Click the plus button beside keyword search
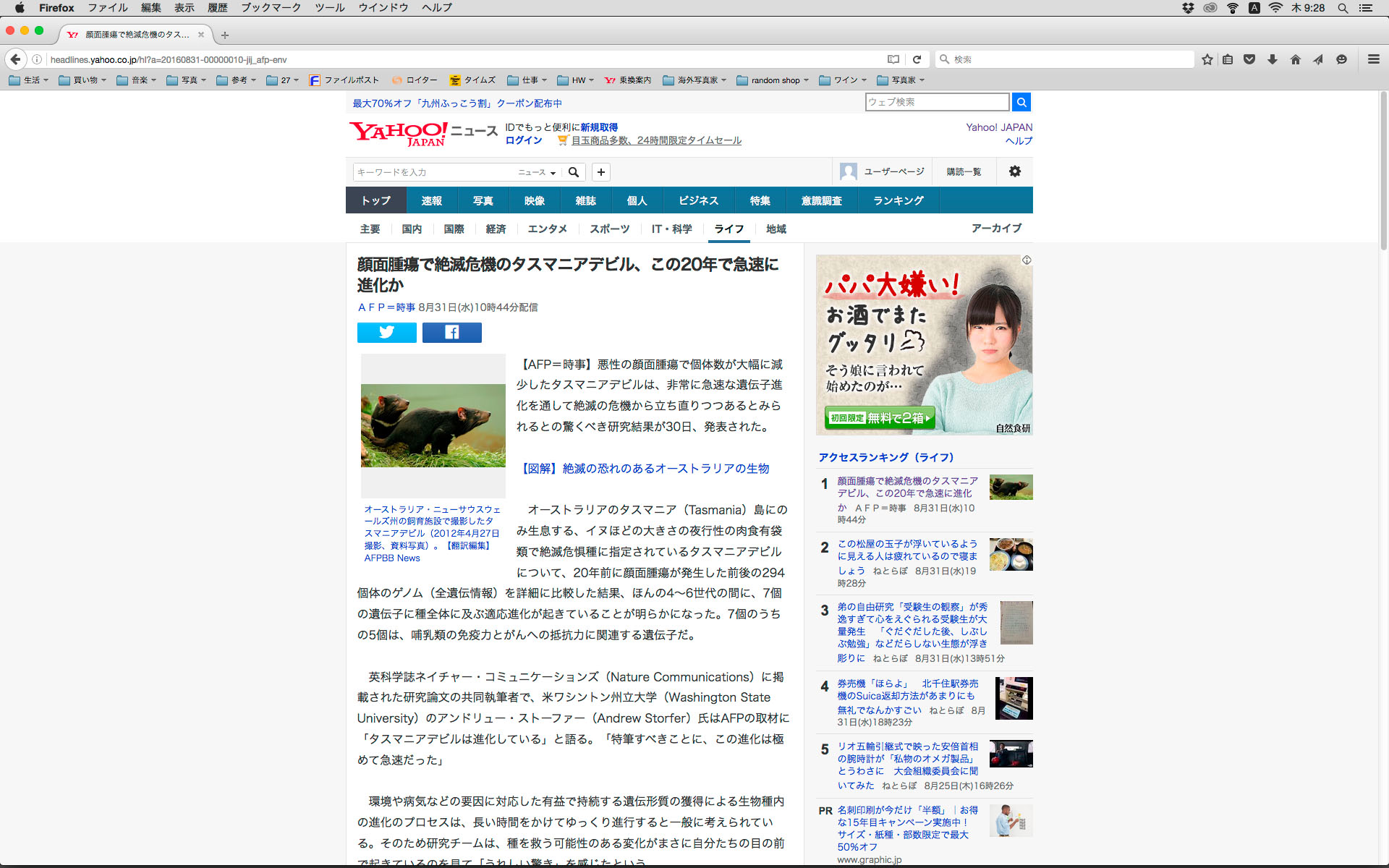Image resolution: width=1389 pixels, height=868 pixels. click(600, 172)
